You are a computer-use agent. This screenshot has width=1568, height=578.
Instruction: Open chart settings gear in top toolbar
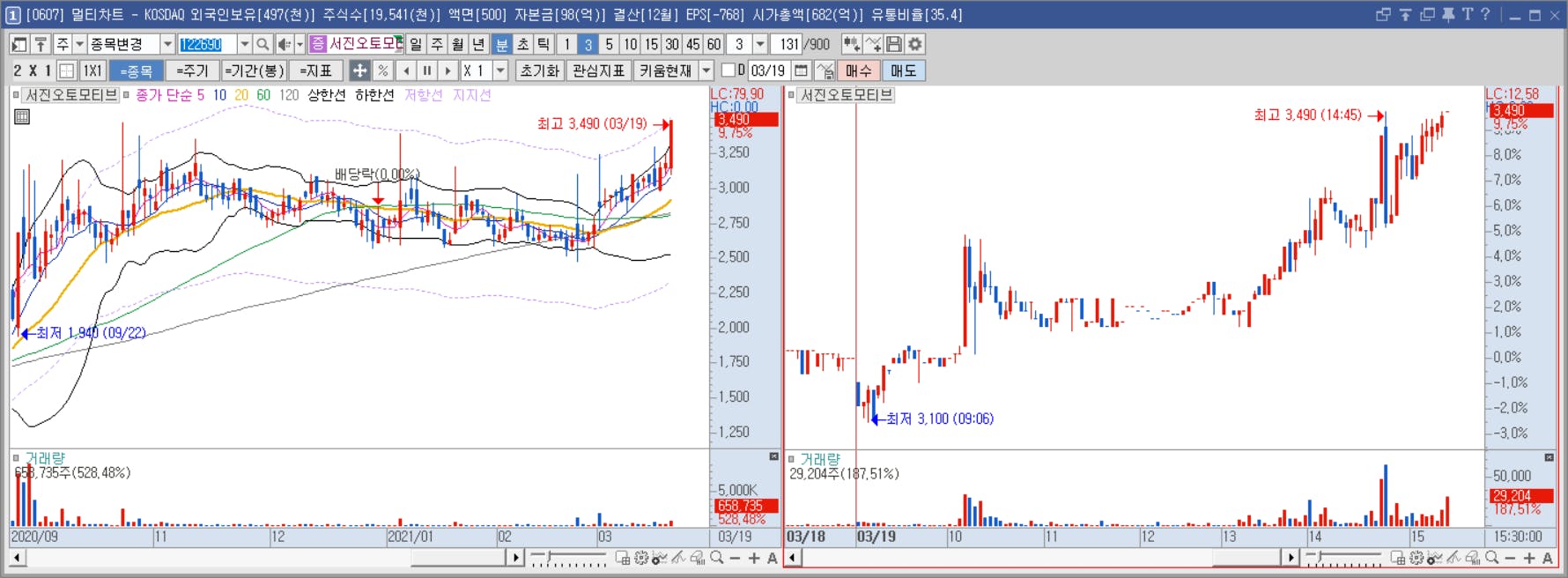915,44
